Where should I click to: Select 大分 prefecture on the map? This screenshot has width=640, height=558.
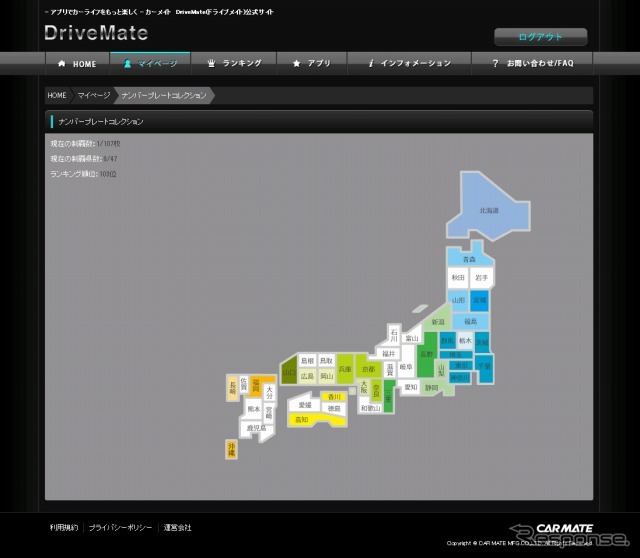pos(269,392)
